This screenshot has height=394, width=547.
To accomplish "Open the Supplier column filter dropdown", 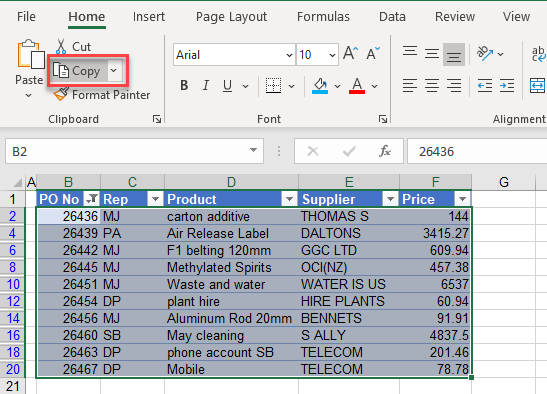I will (x=390, y=199).
